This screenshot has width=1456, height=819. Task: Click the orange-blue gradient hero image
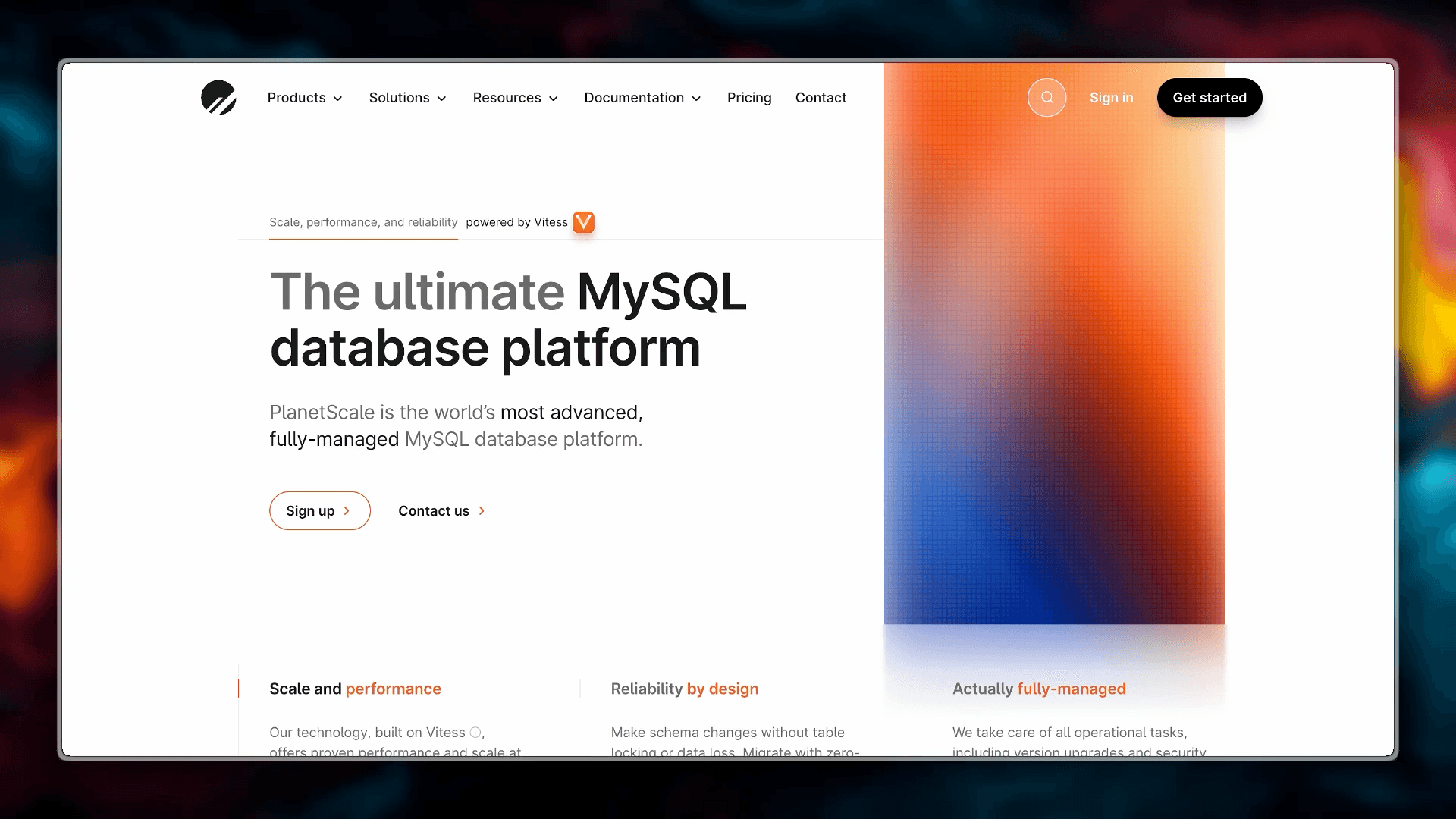pos(1054,344)
